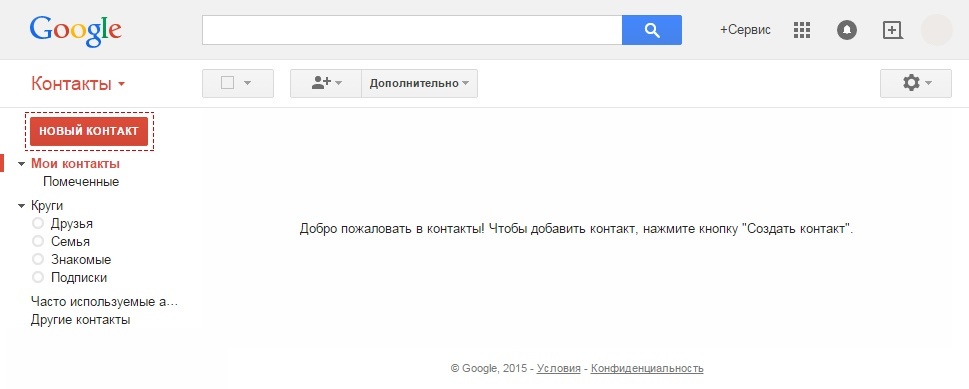The height and width of the screenshot is (389, 969).
Task: Open the Дополнительно dropdown
Action: point(420,83)
